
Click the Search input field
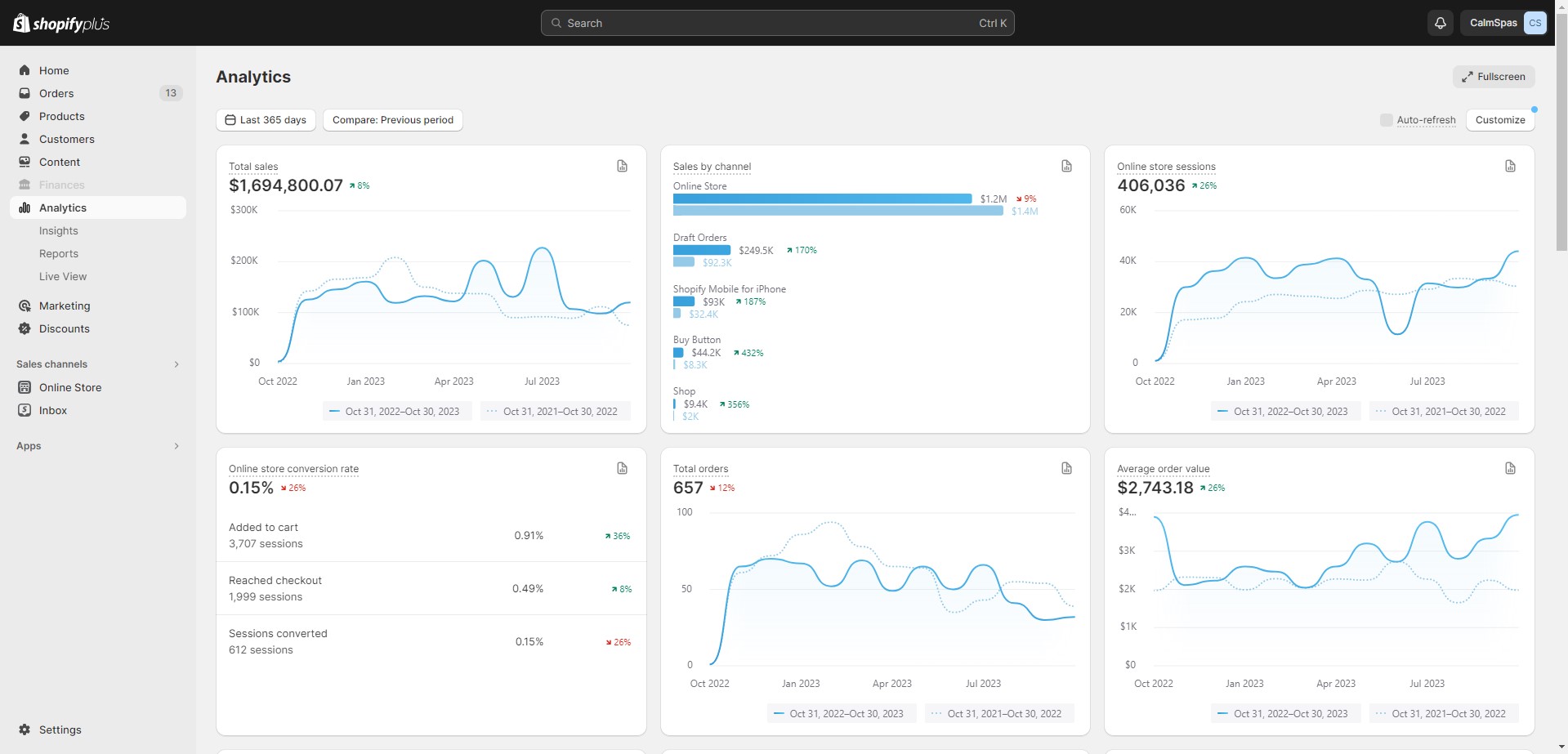click(x=777, y=23)
